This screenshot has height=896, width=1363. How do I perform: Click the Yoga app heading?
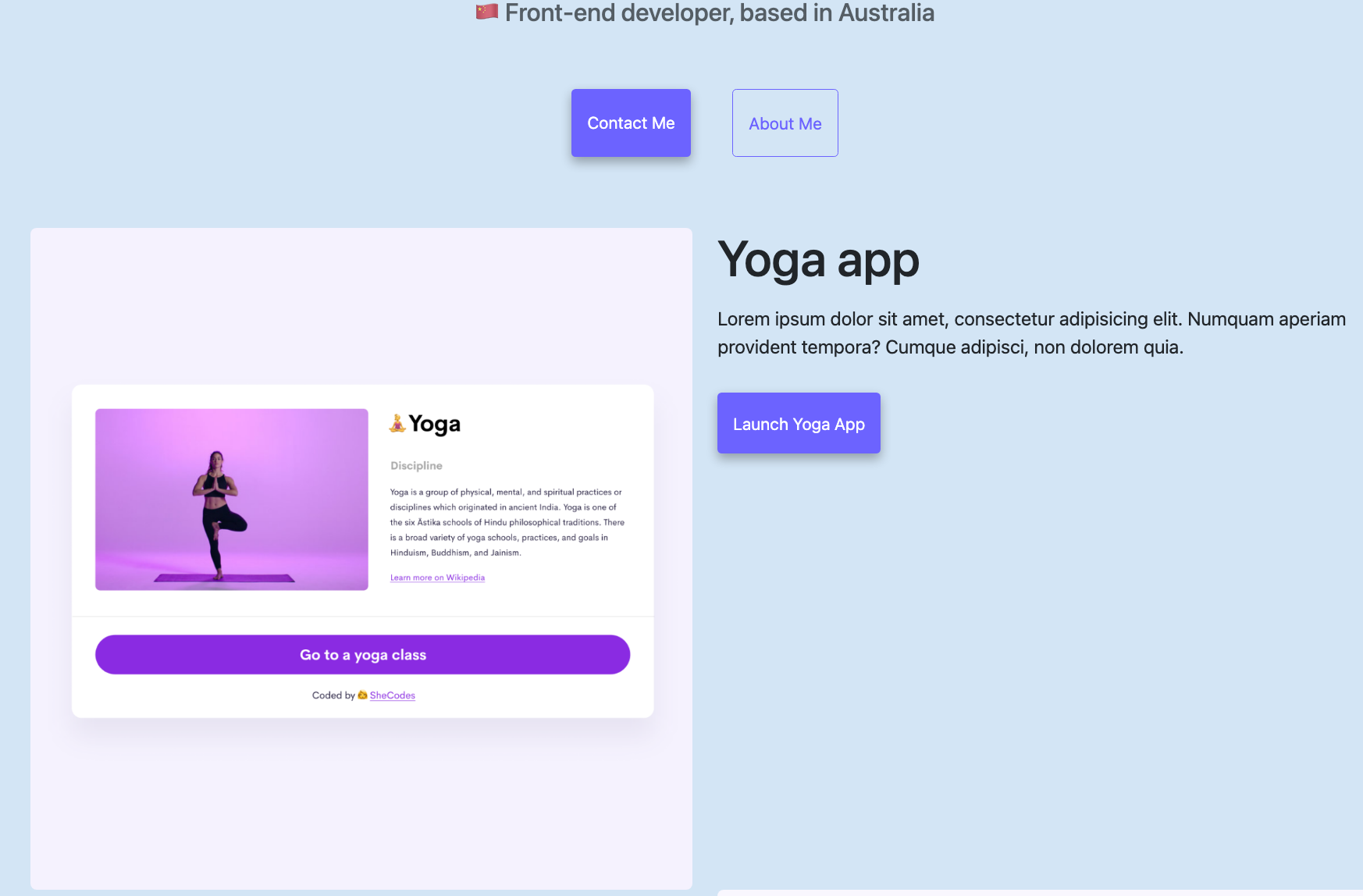click(x=818, y=260)
